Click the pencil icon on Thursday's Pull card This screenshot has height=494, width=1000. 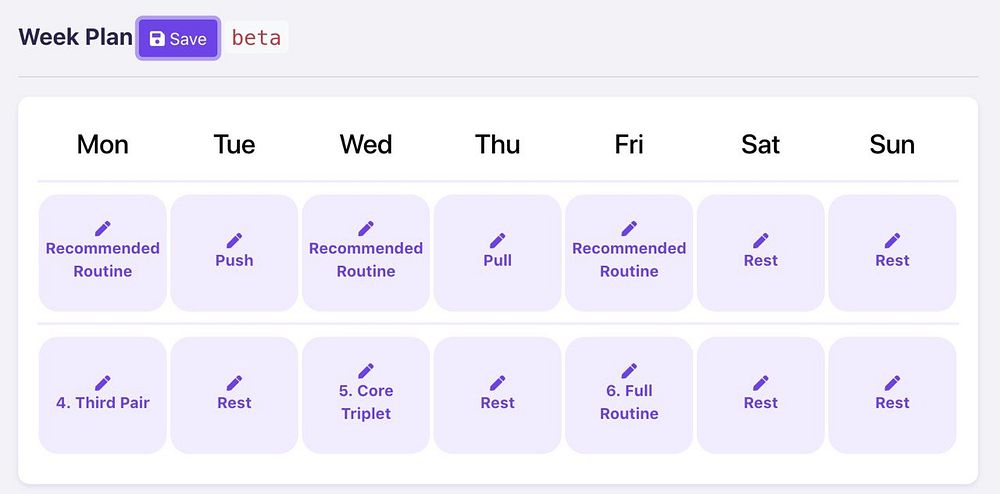pyautogui.click(x=497, y=240)
